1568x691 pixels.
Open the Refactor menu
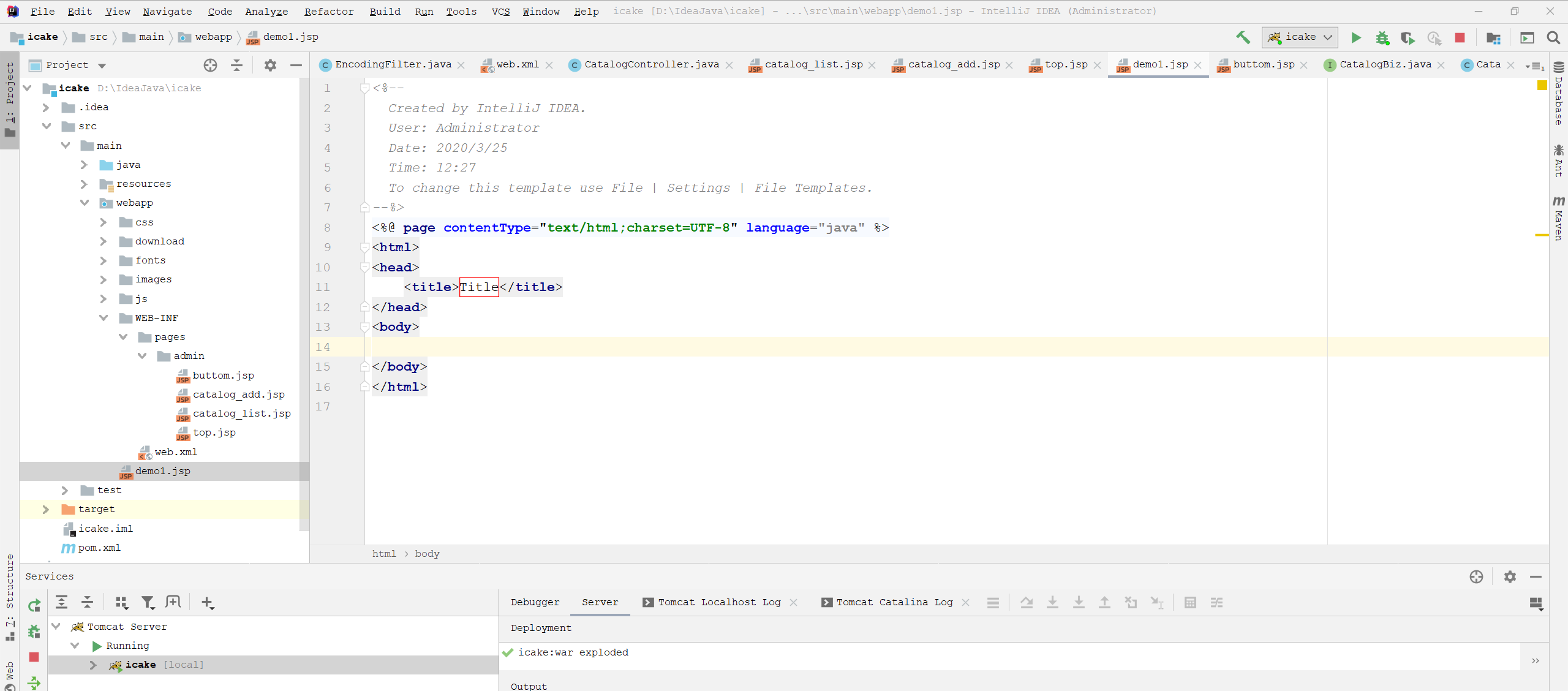[x=329, y=12]
